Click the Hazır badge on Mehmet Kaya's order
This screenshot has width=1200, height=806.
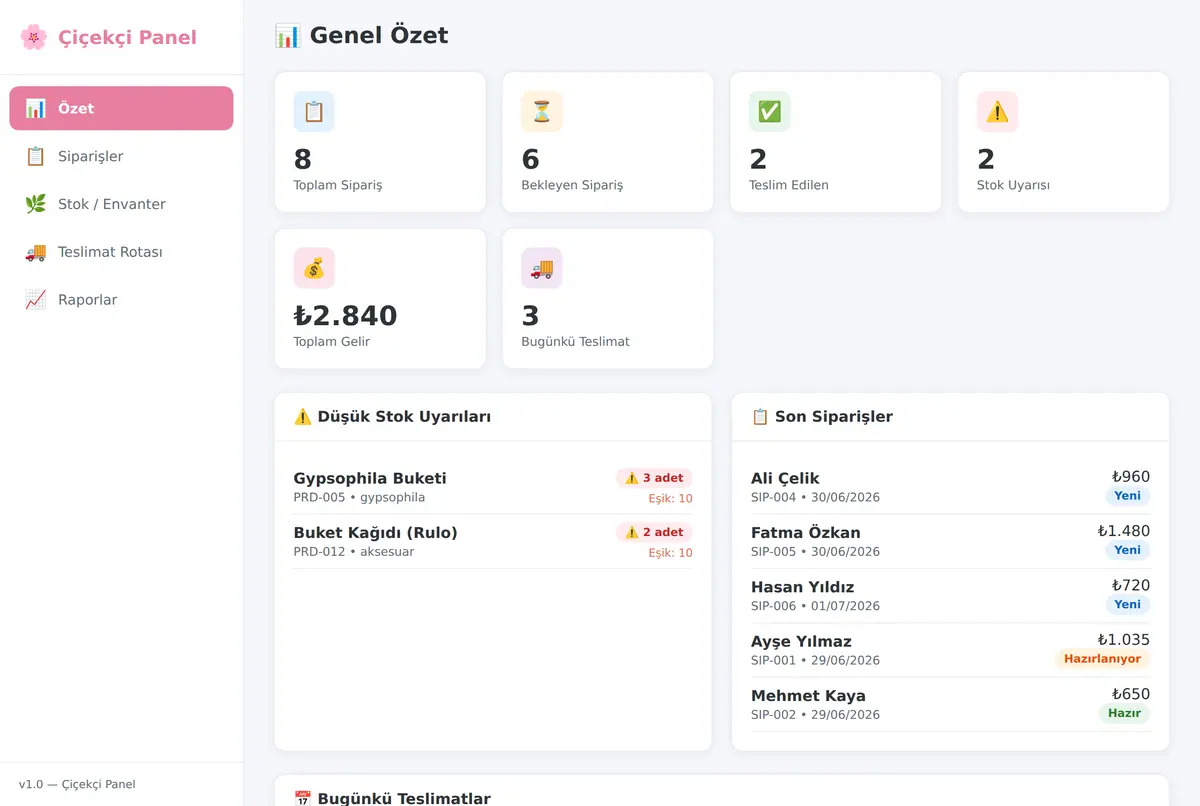1124,714
